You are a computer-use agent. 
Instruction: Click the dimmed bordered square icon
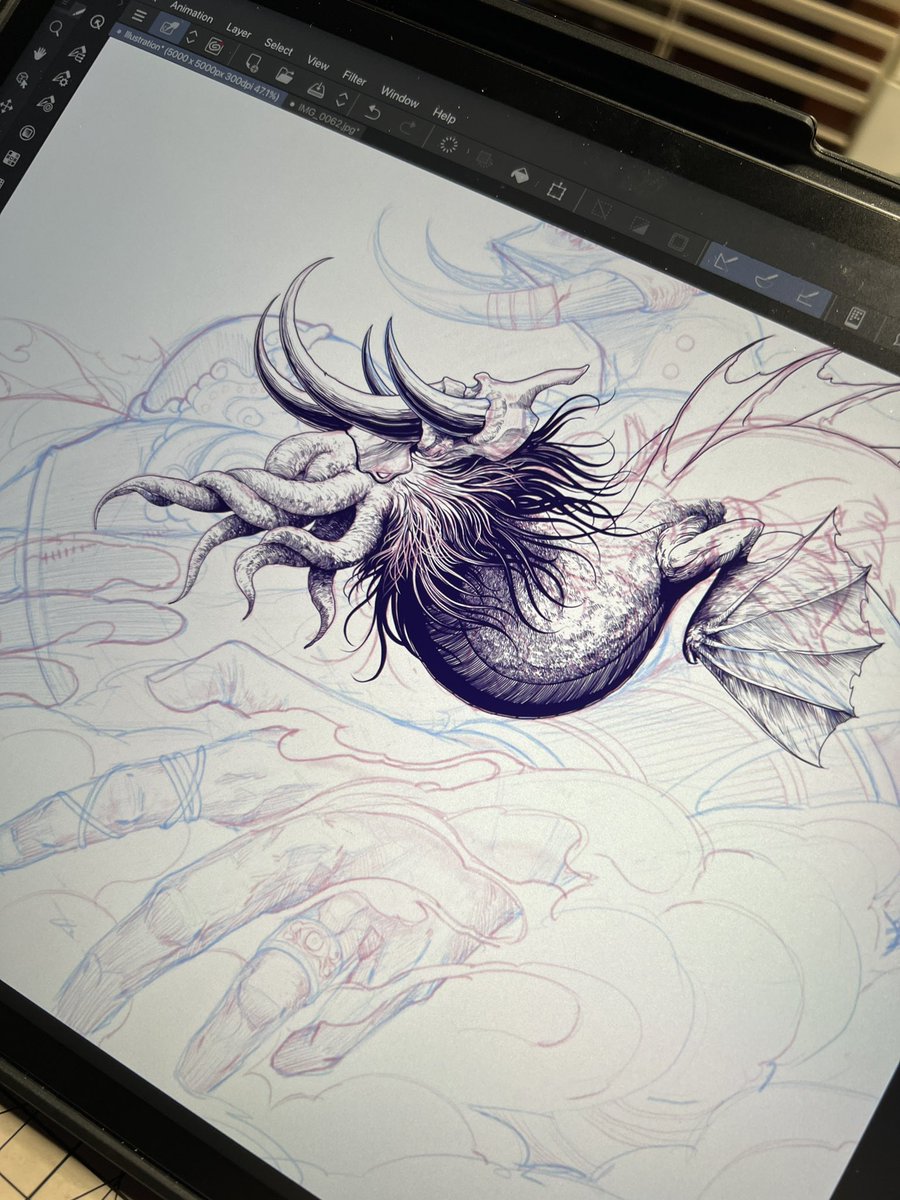tap(677, 242)
